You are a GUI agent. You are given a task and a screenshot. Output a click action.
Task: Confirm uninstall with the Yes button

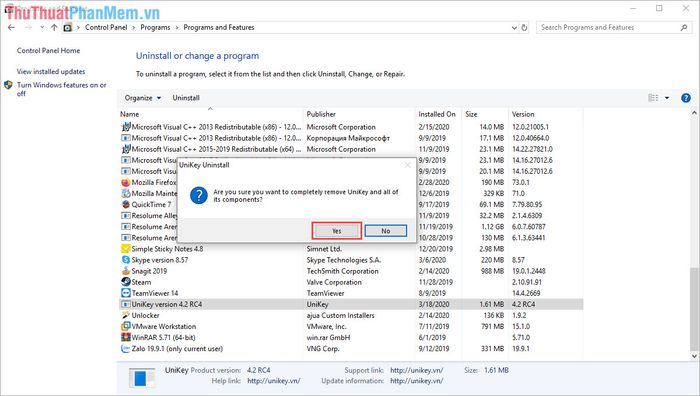pos(337,231)
